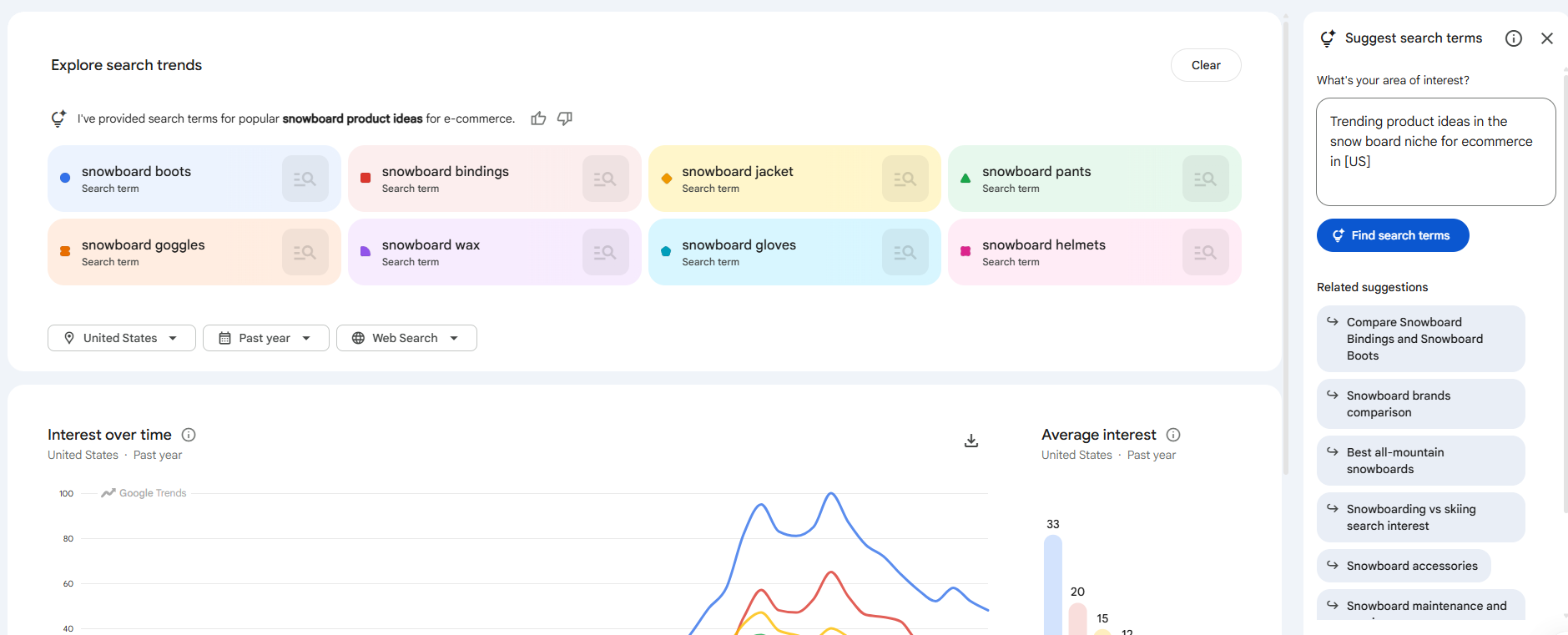Image resolution: width=1568 pixels, height=635 pixels.
Task: Click the Related suggestions heading
Action: (1372, 287)
